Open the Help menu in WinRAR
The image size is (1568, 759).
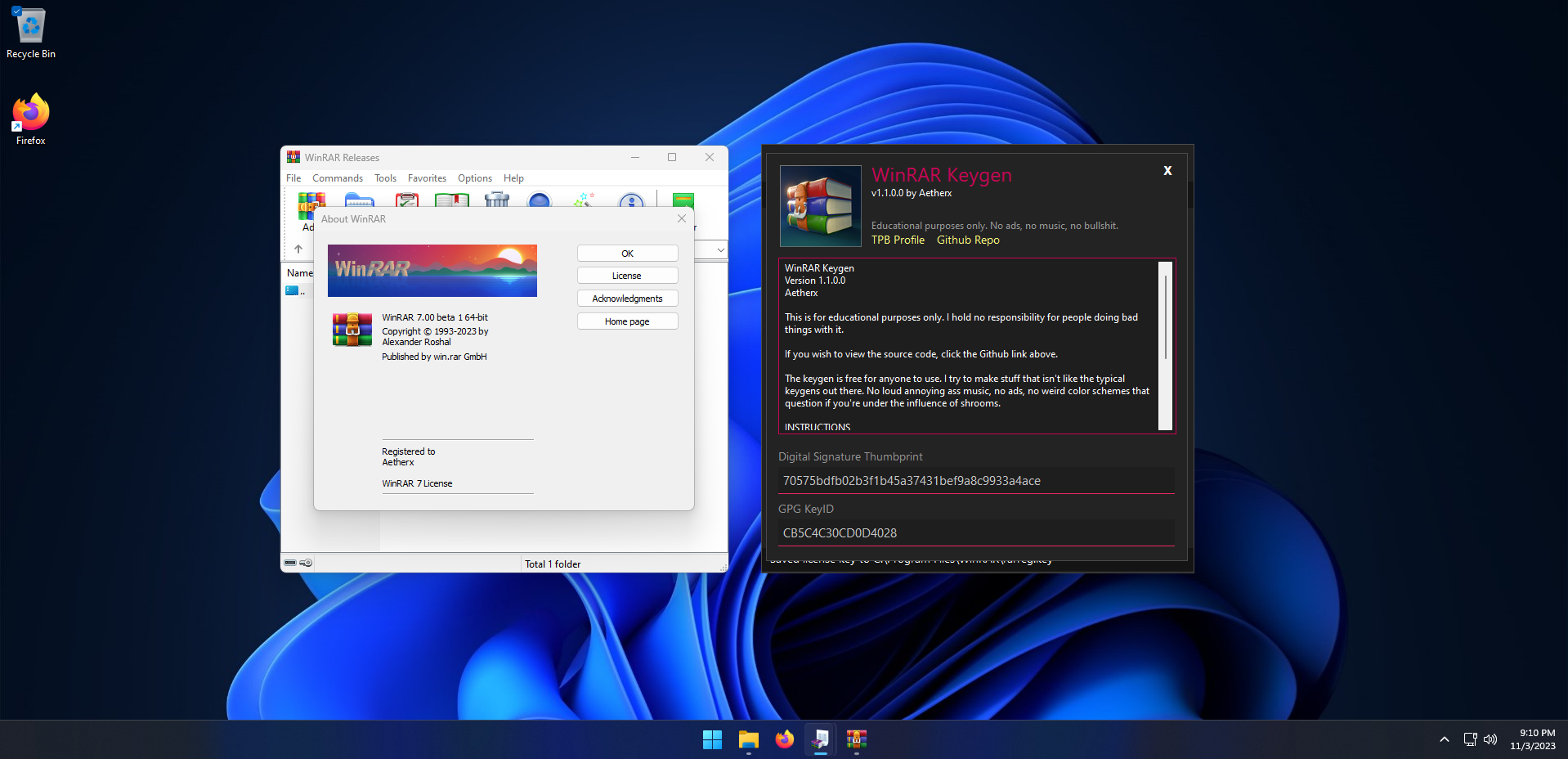click(x=514, y=178)
